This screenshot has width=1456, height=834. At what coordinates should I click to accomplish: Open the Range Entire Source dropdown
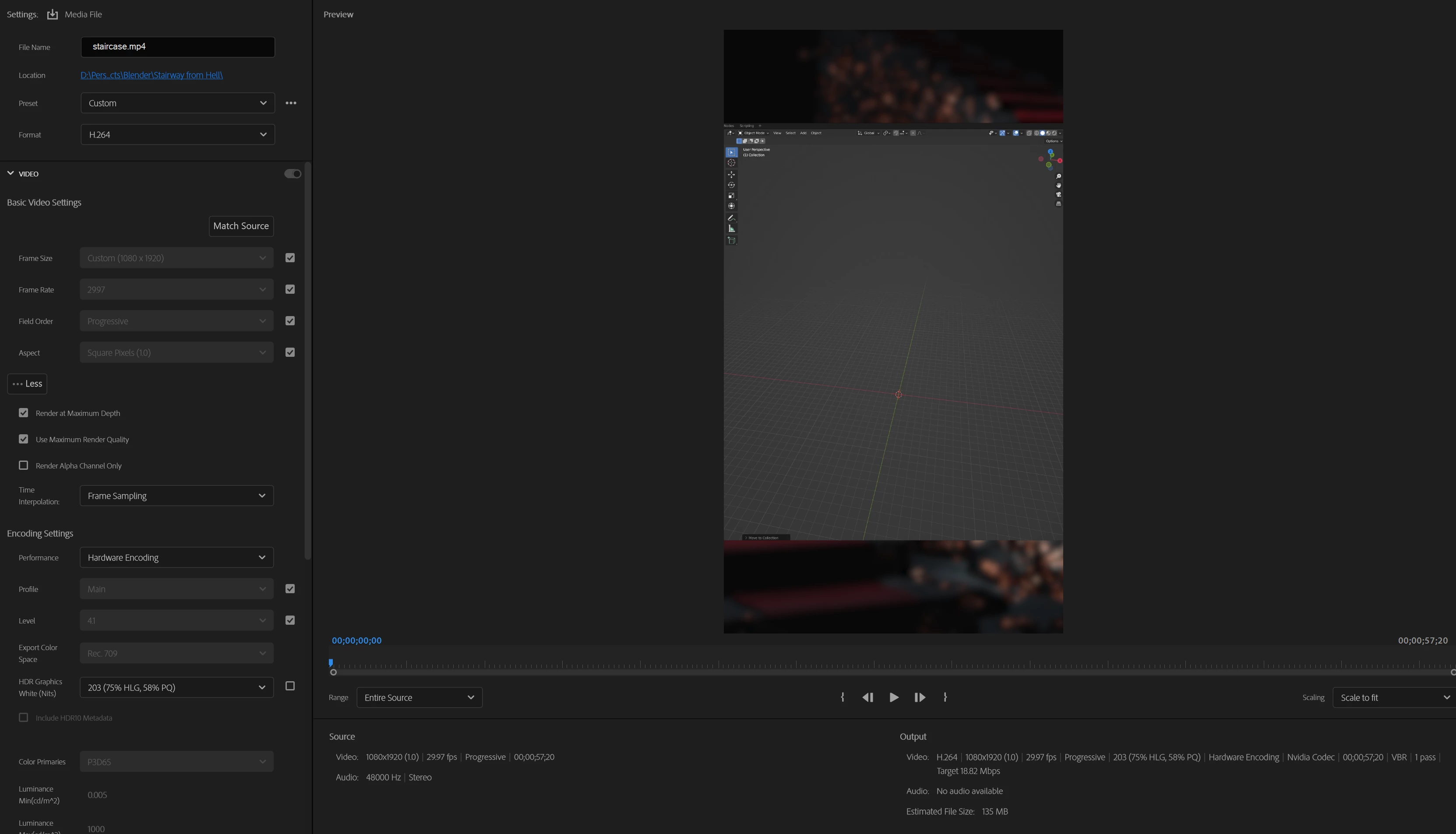point(419,697)
